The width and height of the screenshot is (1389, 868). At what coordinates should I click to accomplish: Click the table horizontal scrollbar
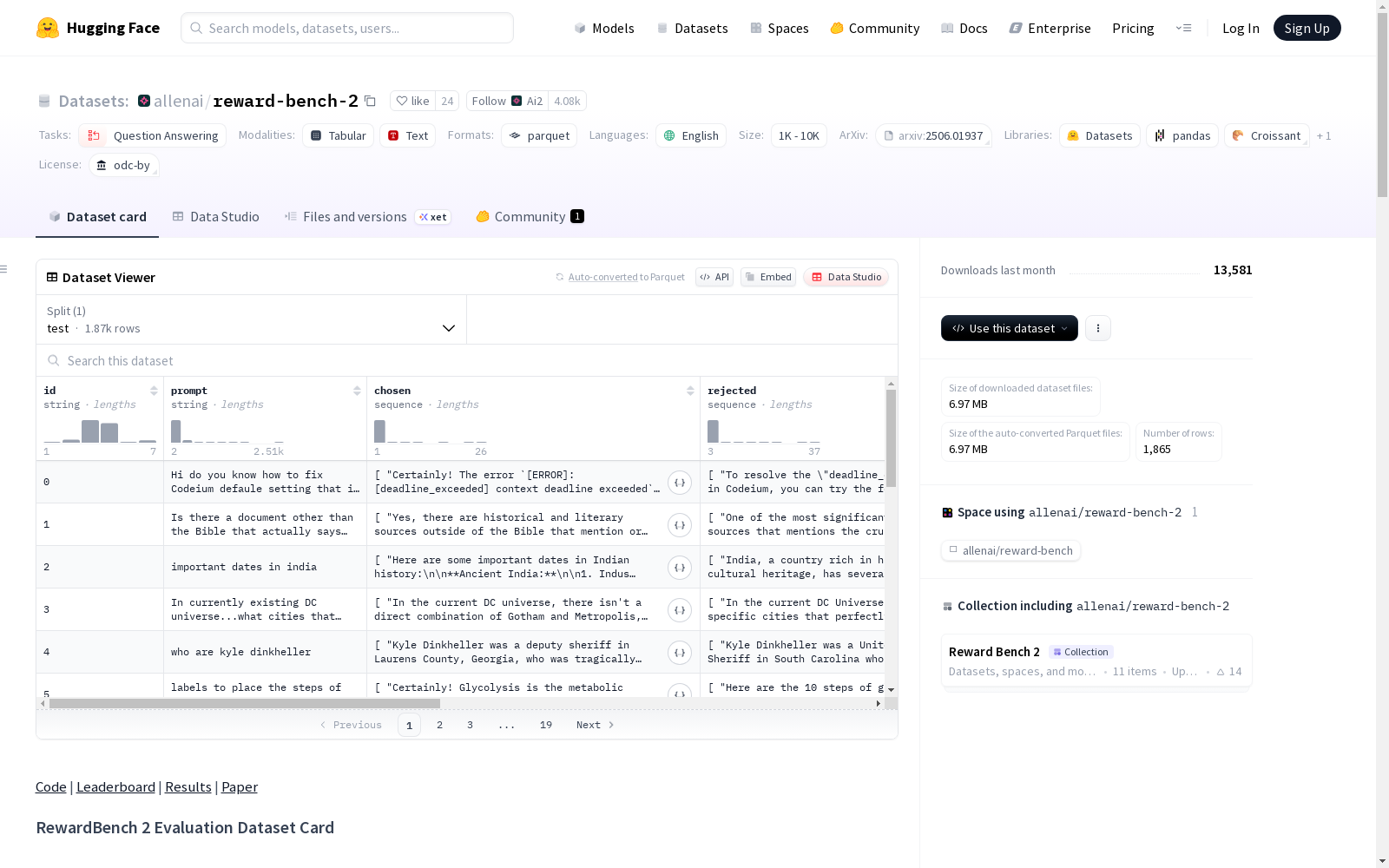245,703
